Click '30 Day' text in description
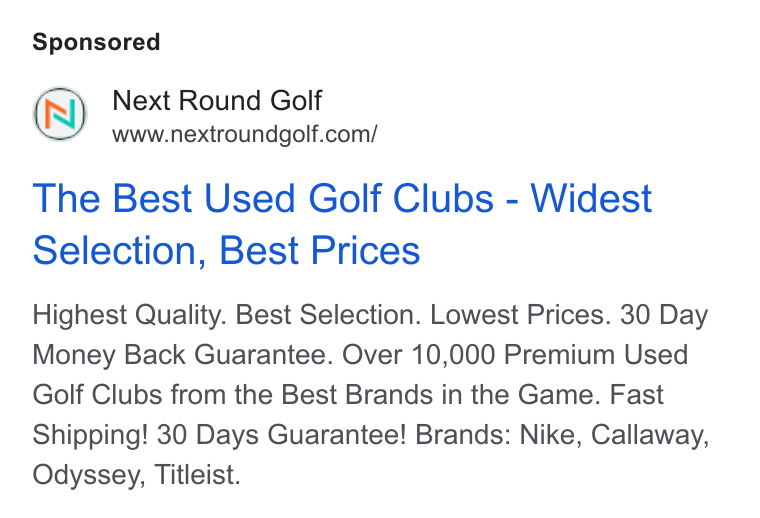Image resolution: width=760 pixels, height=518 pixels. (x=664, y=315)
